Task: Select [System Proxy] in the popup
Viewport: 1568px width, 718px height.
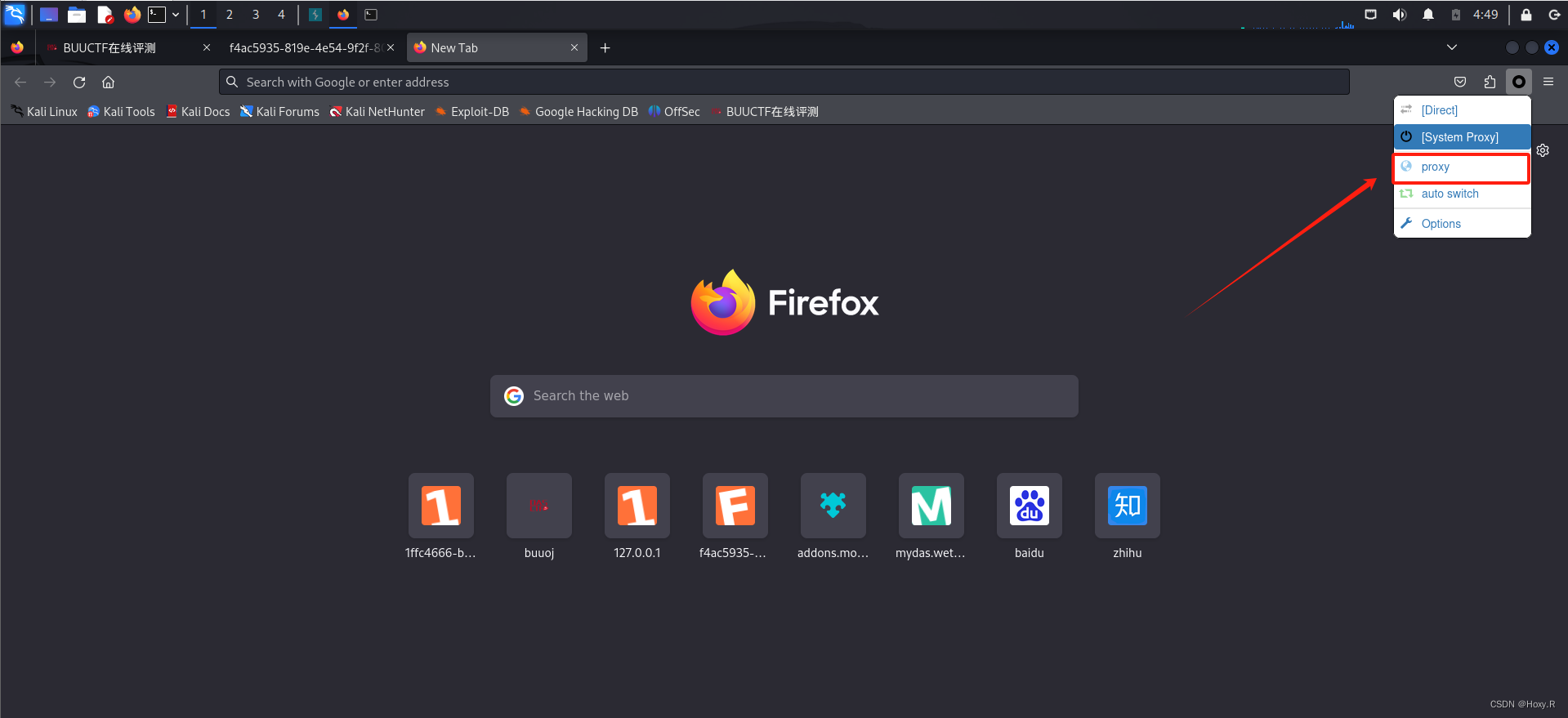Action: (1461, 137)
